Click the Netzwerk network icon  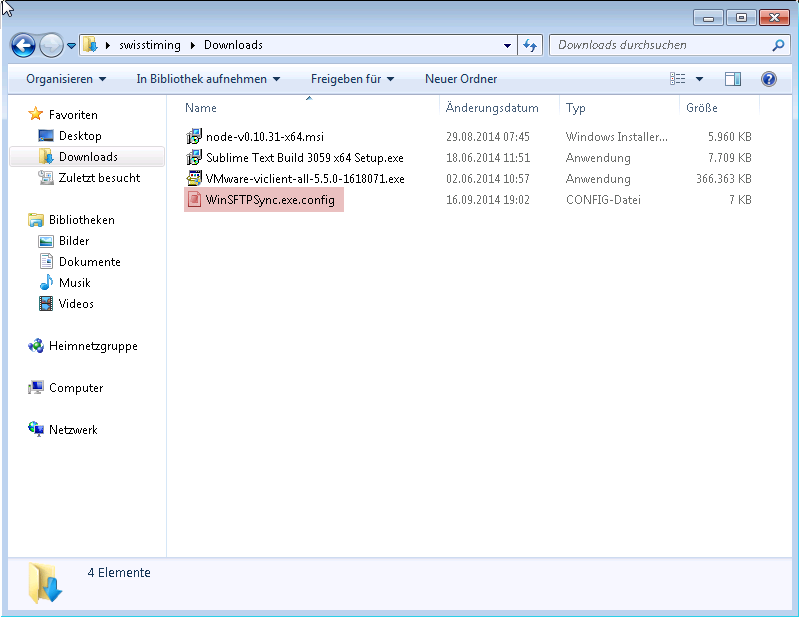tap(36, 429)
